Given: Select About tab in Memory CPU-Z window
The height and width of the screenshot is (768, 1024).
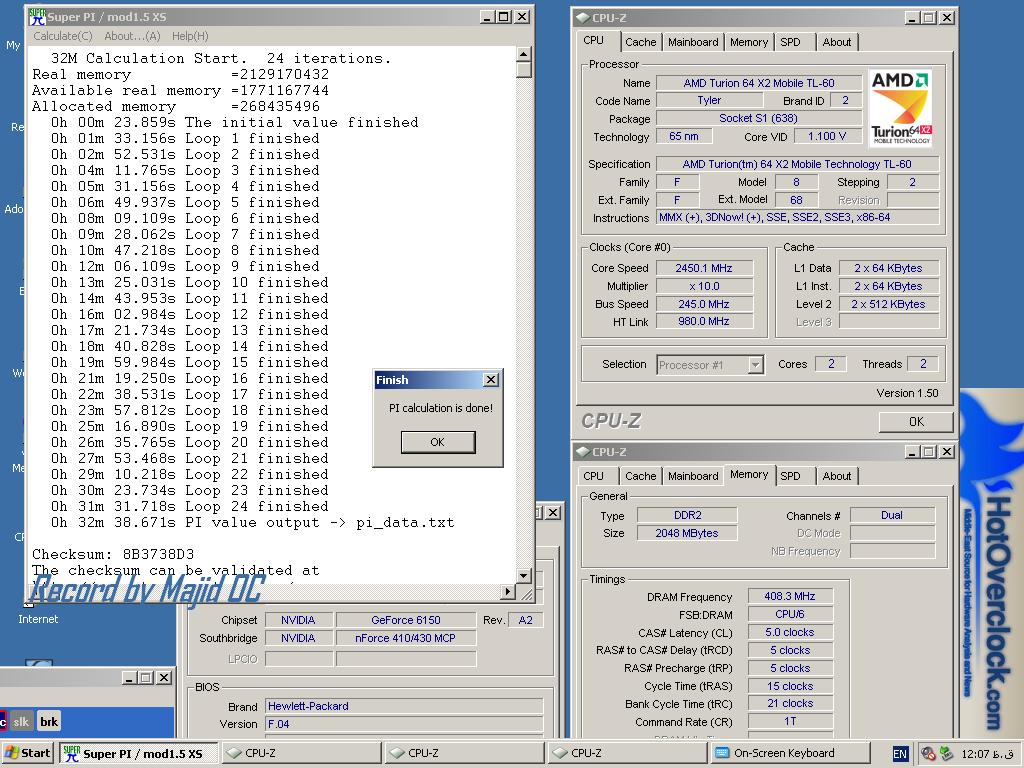Looking at the screenshot, I should 837,476.
